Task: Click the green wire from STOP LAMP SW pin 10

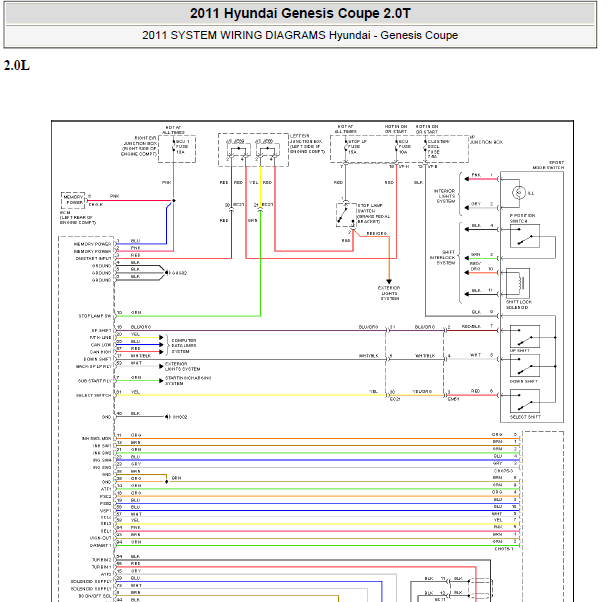Action: [x=188, y=316]
